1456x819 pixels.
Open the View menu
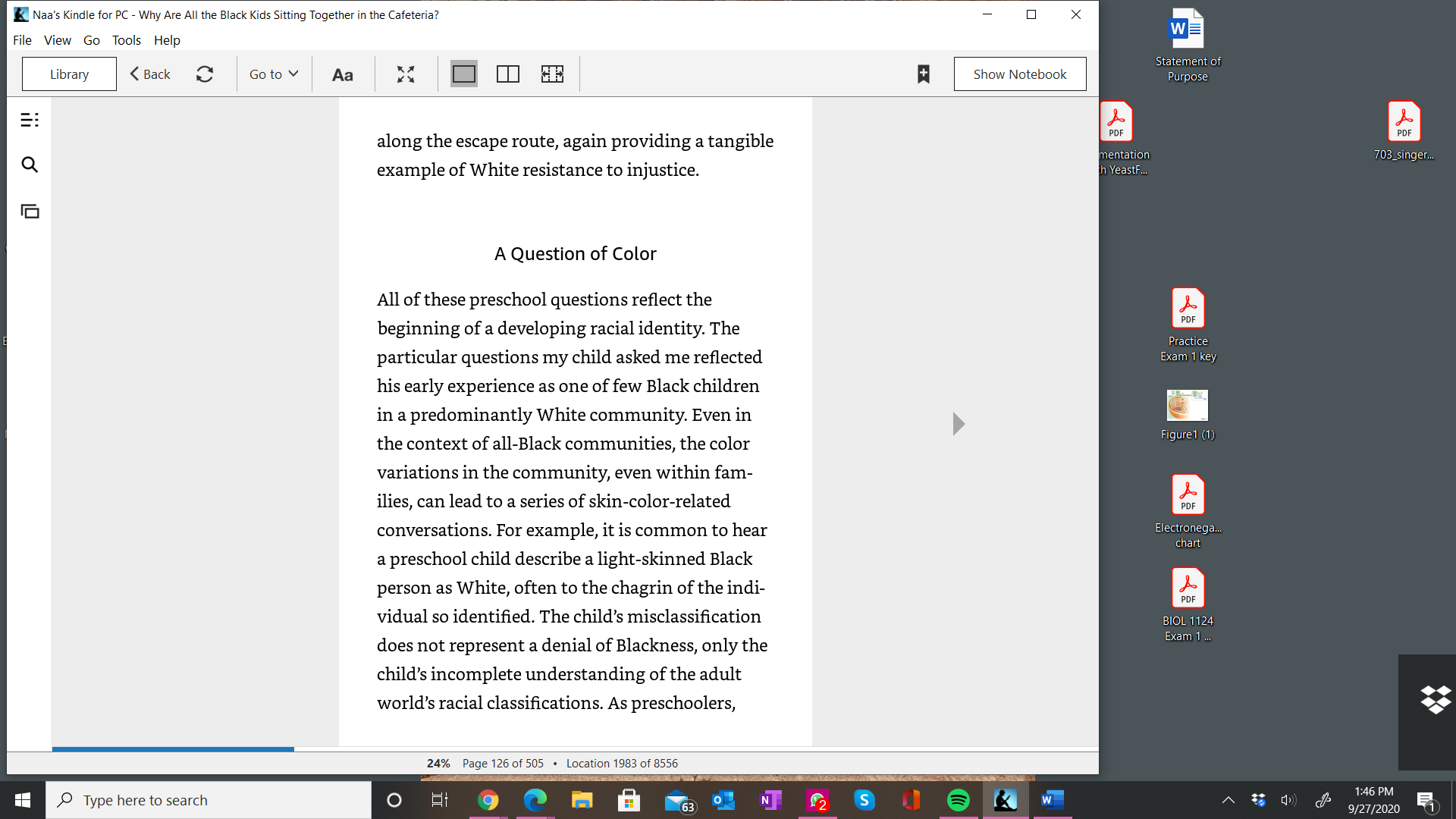58,40
